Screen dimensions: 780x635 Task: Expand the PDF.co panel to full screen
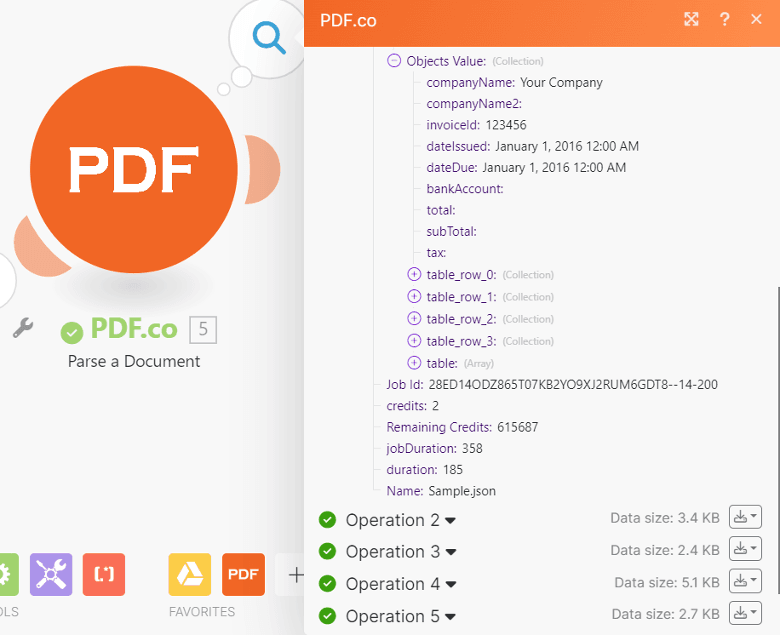click(x=691, y=19)
